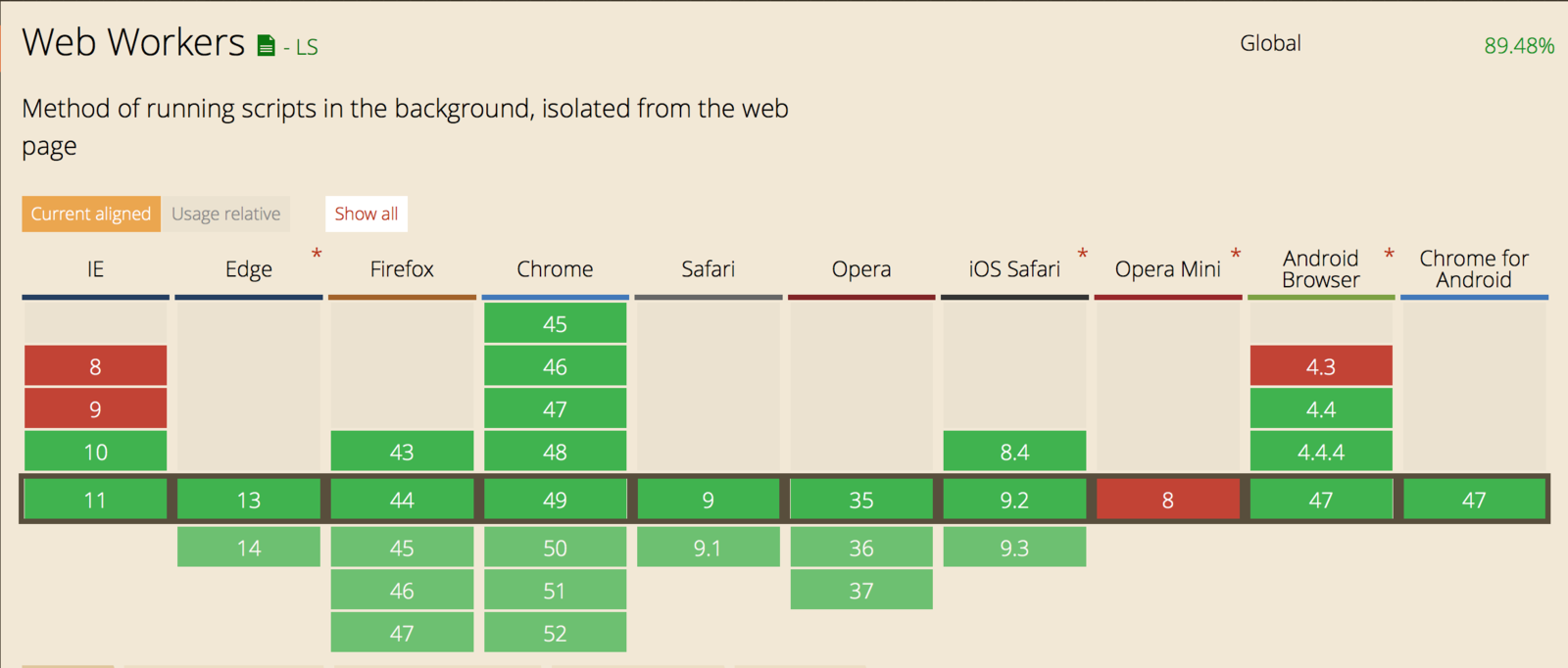Click the Android Browser column header
The width and height of the screenshot is (1568, 668).
coord(1321,269)
